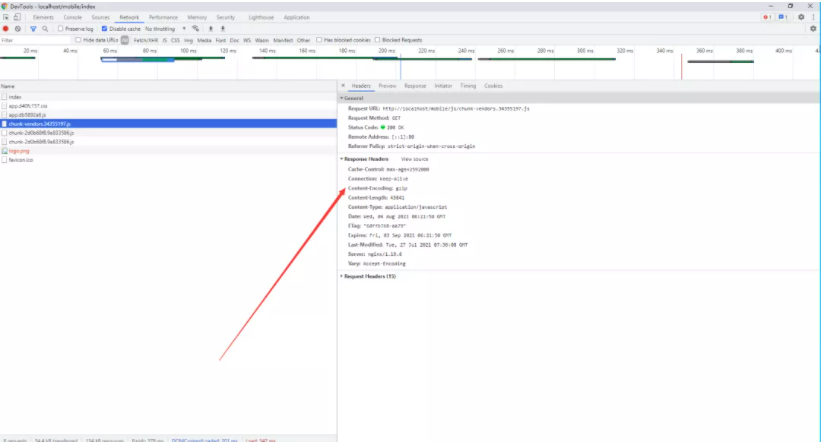Filter requests by Font
823x448 pixels.
[x=220, y=40]
